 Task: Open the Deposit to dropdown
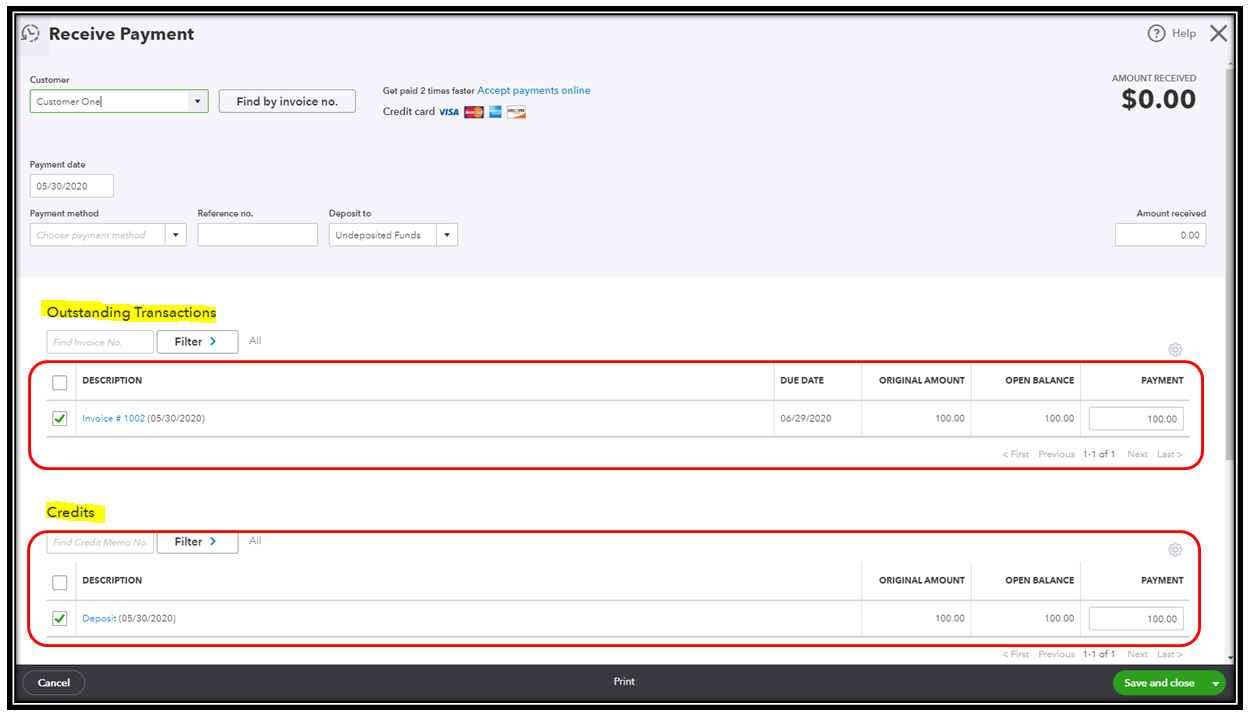pyautogui.click(x=446, y=234)
